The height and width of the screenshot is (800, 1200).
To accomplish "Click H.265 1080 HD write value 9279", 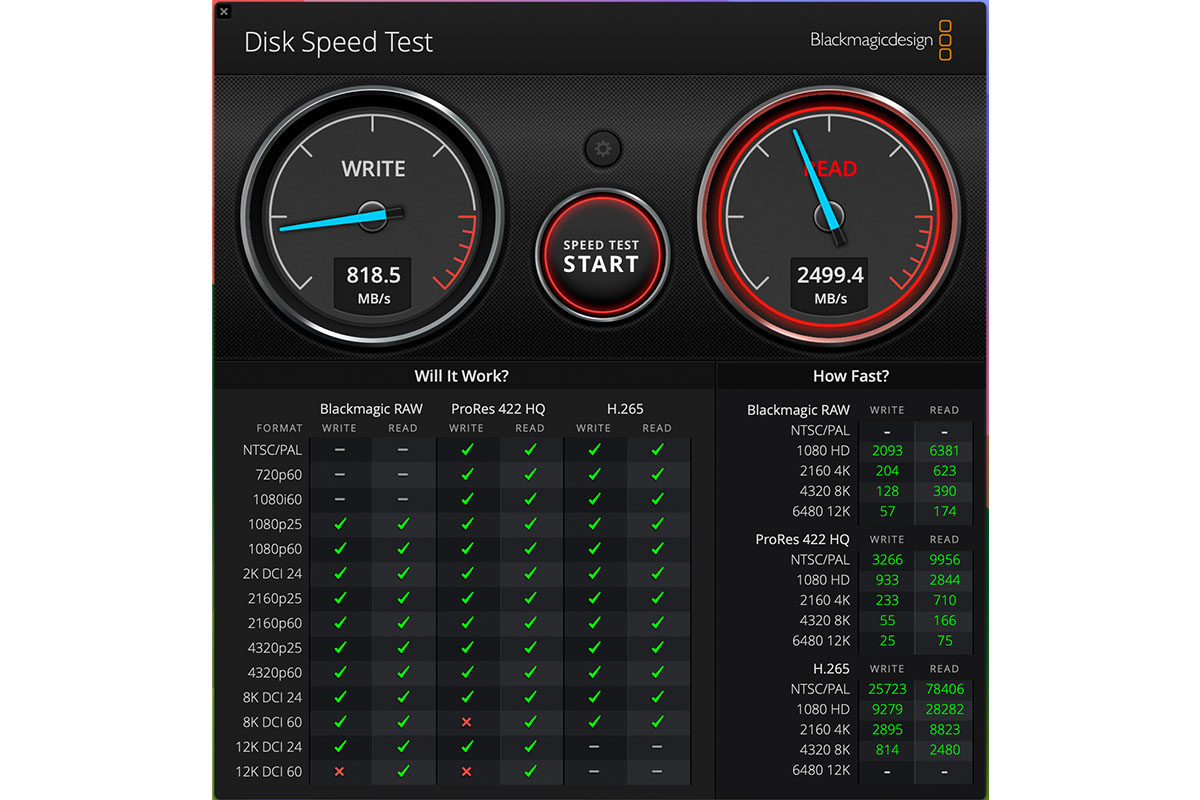I will click(x=887, y=709).
